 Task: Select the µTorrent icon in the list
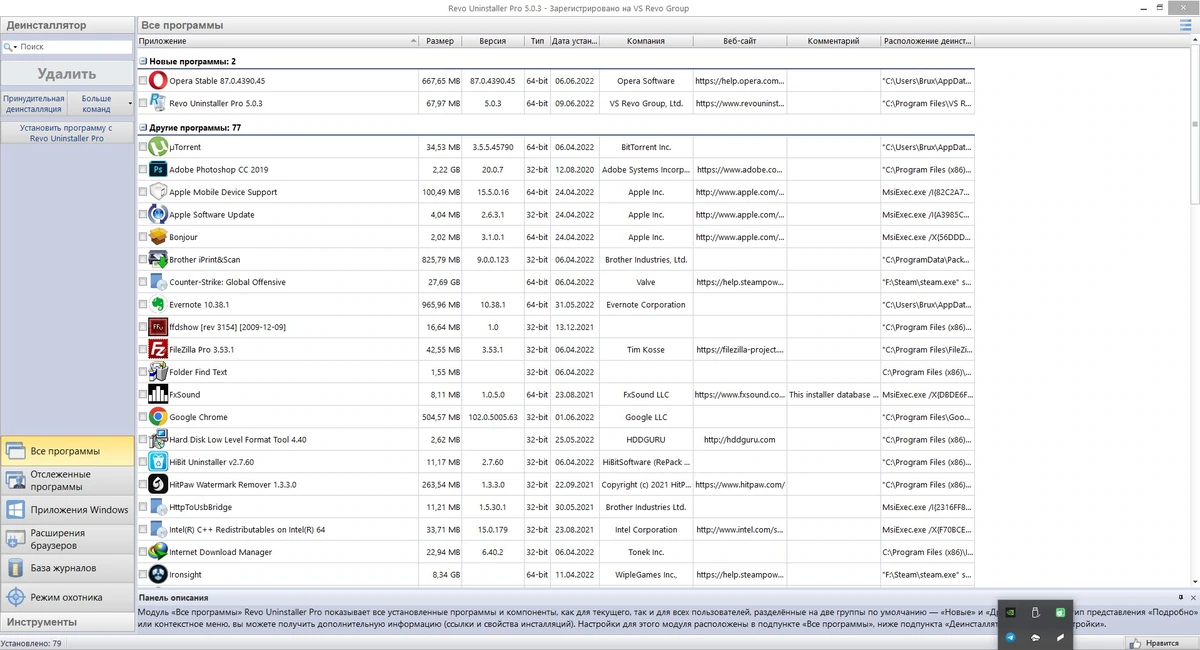click(158, 147)
